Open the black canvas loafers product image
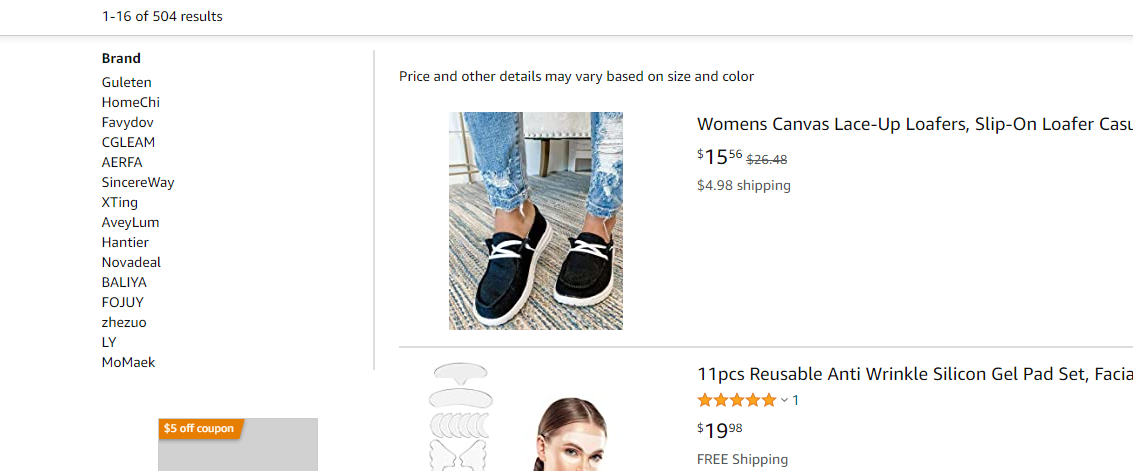This screenshot has height=471, width=1133. 536,221
